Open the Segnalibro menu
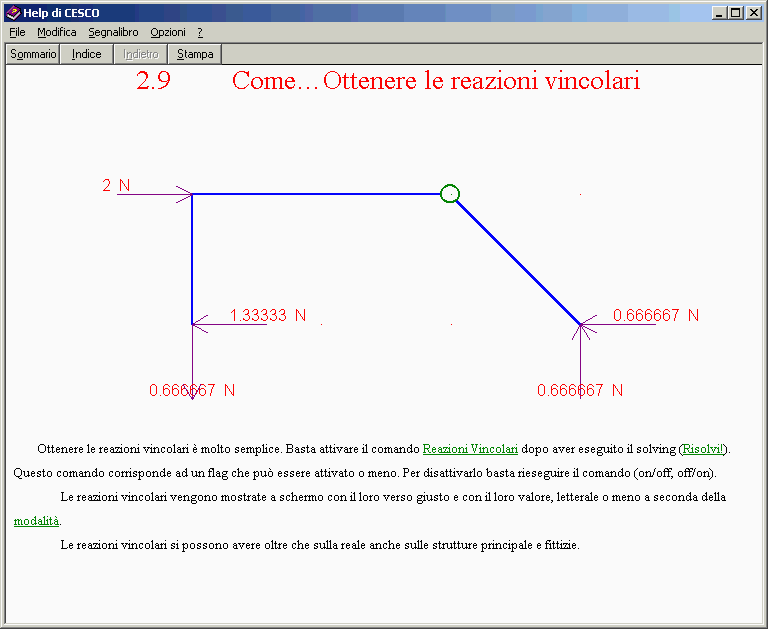This screenshot has width=768, height=629. point(113,32)
